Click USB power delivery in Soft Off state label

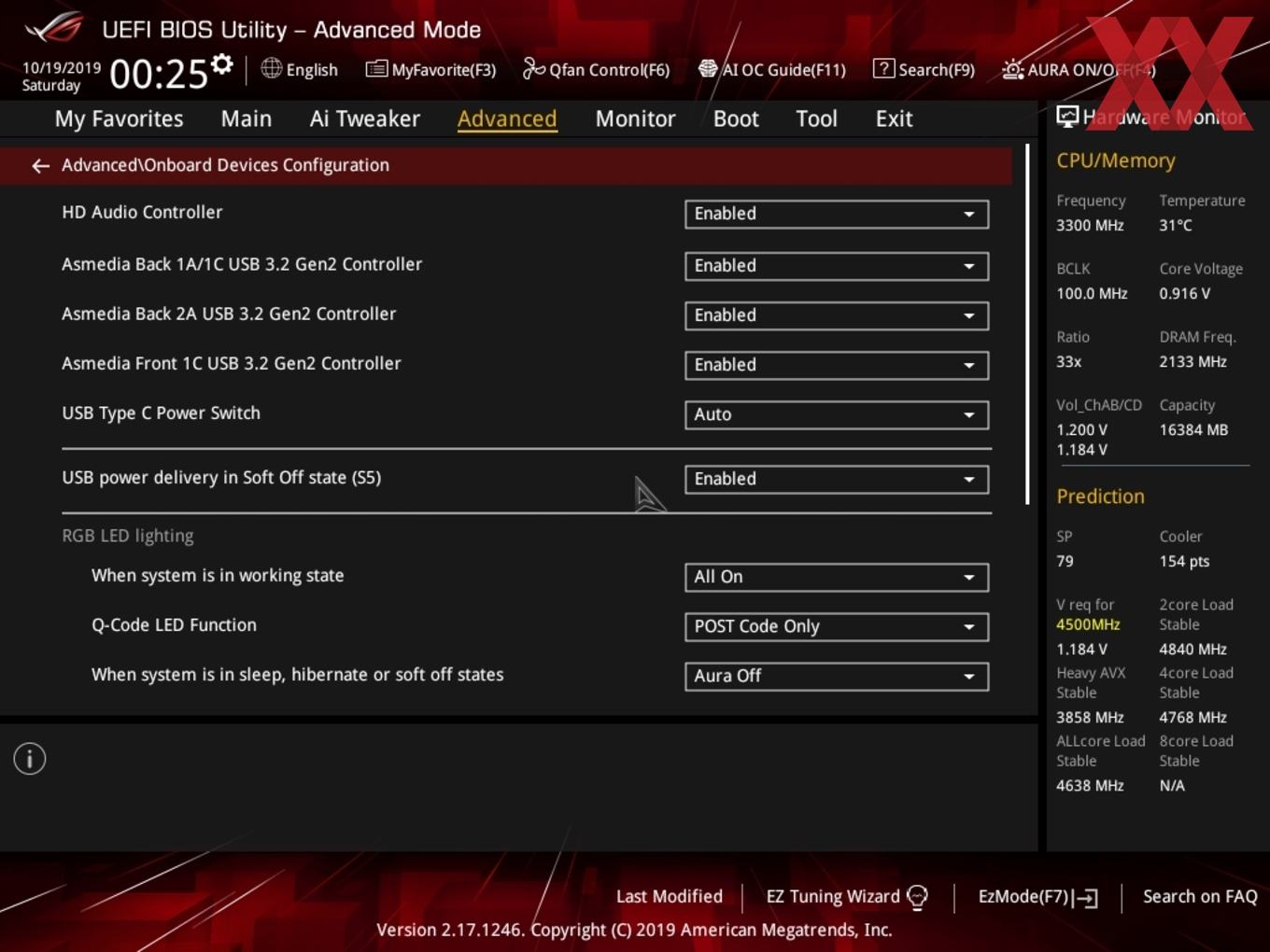(221, 478)
